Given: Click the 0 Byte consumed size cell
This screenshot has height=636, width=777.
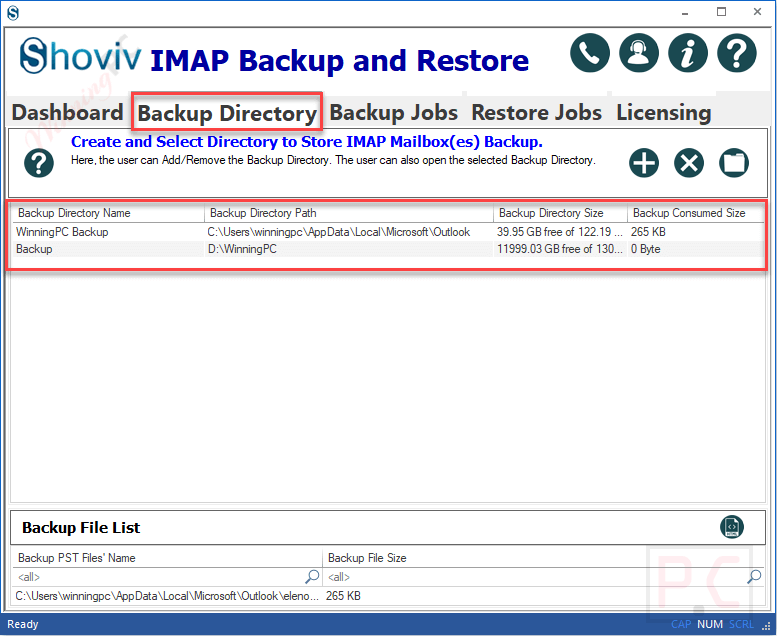Looking at the screenshot, I should (x=696, y=249).
